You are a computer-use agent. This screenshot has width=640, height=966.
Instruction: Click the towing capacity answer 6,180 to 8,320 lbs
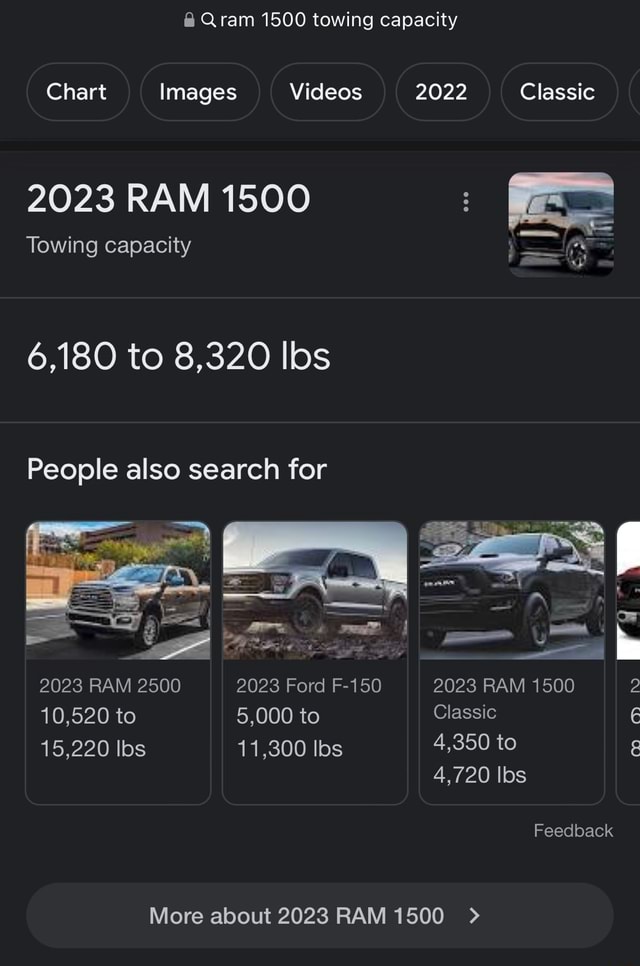[180, 356]
